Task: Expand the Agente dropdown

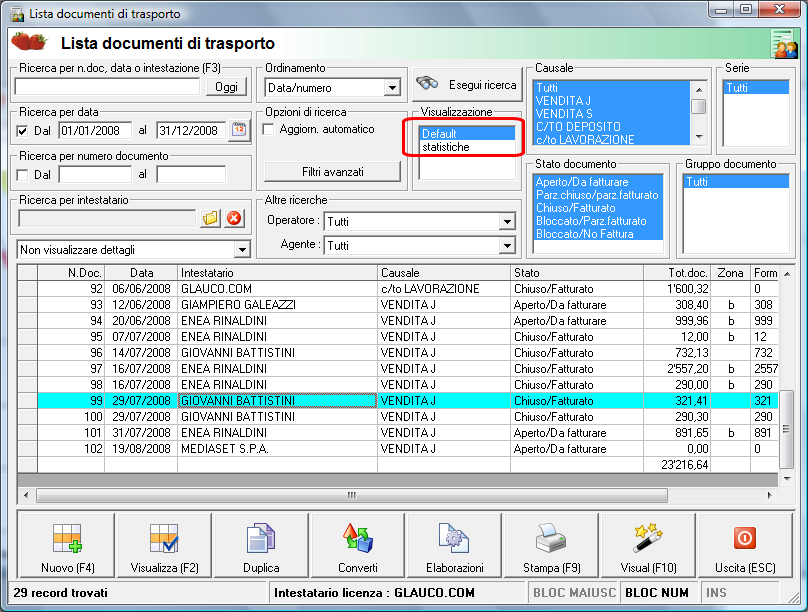Action: [x=507, y=246]
